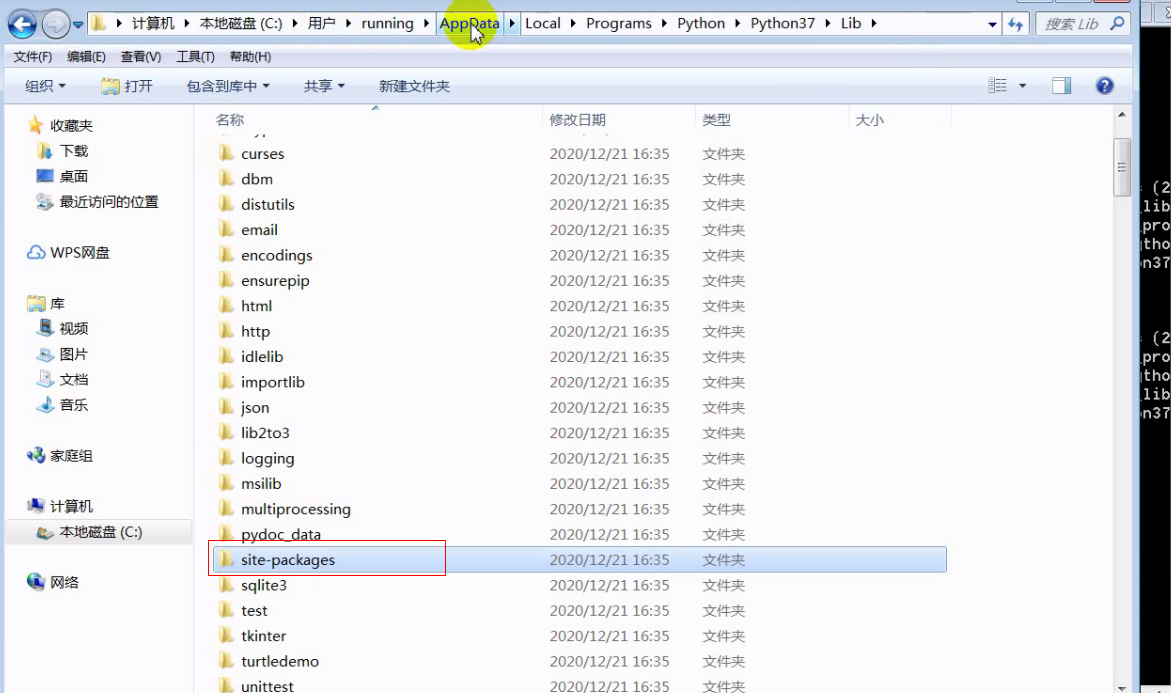Screen dimensions: 1171x693
Task: Click the file list scroll up arrow
Action: click(1122, 115)
